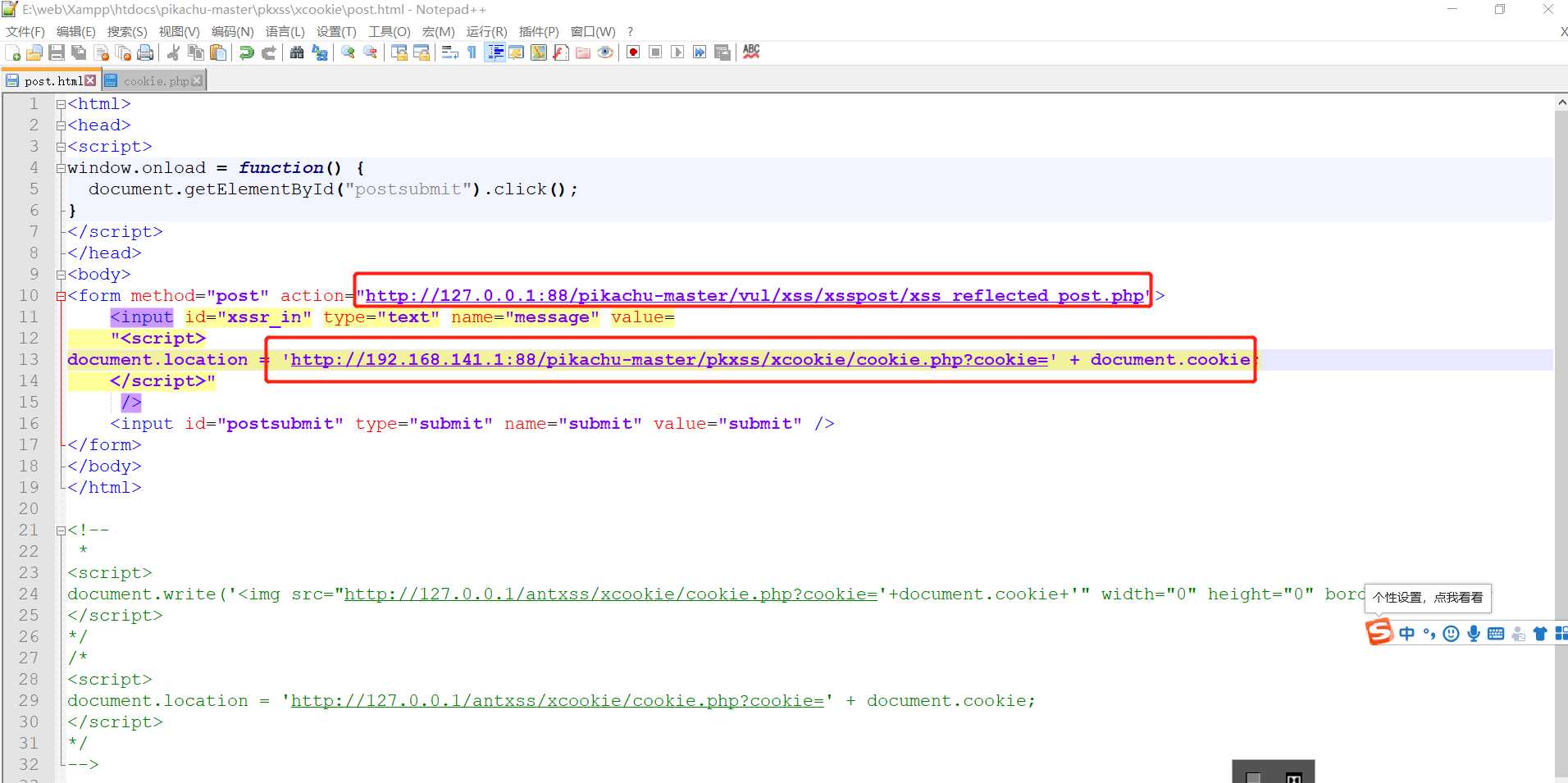
Task: Open Folder as Workspace icon
Action: click(x=583, y=52)
